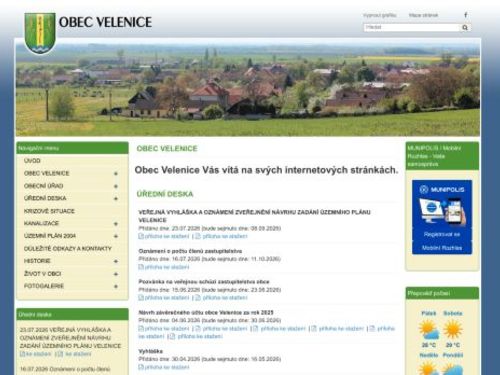Expand the FOTOGALERIE submenu plus

(116, 286)
